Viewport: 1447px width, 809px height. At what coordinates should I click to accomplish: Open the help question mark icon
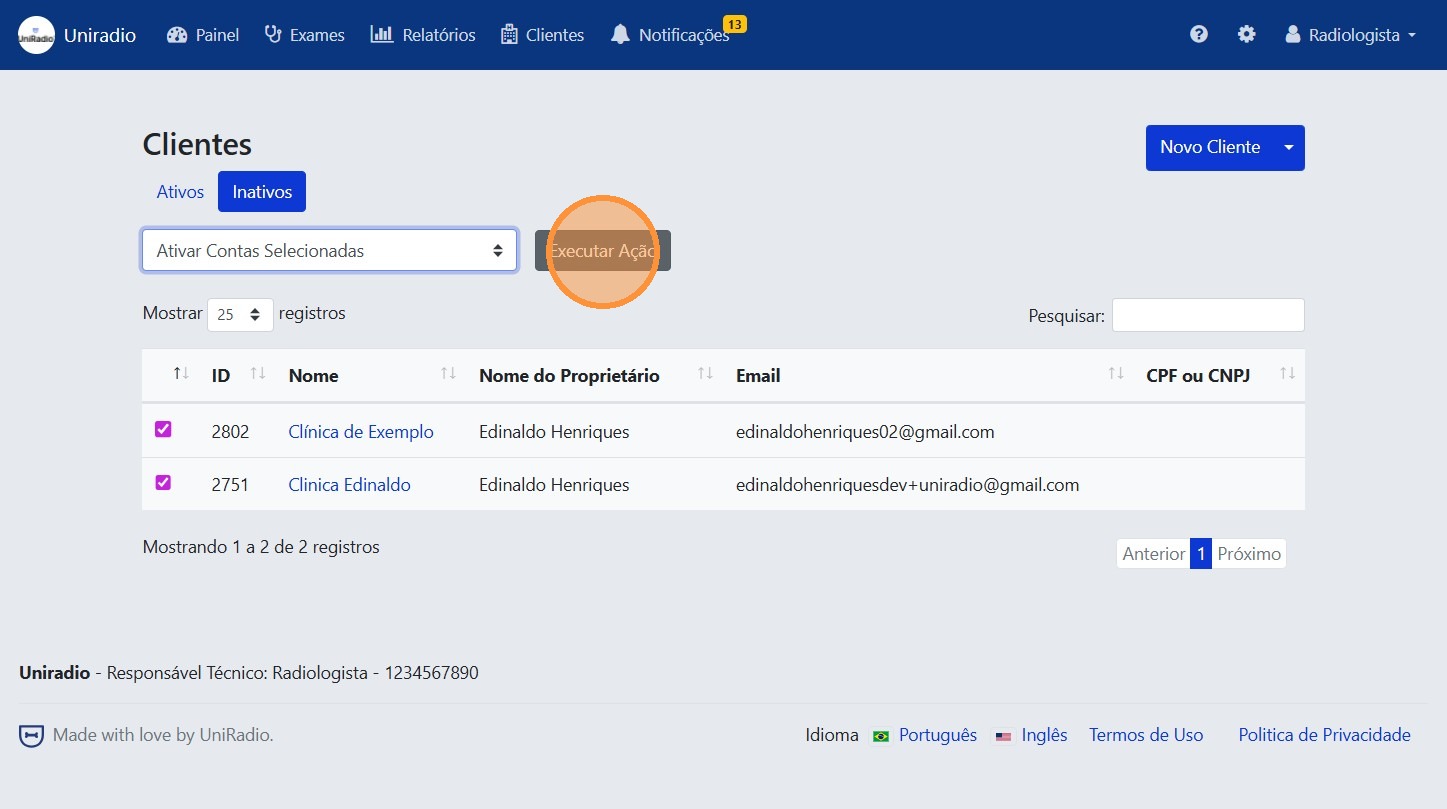(1198, 35)
